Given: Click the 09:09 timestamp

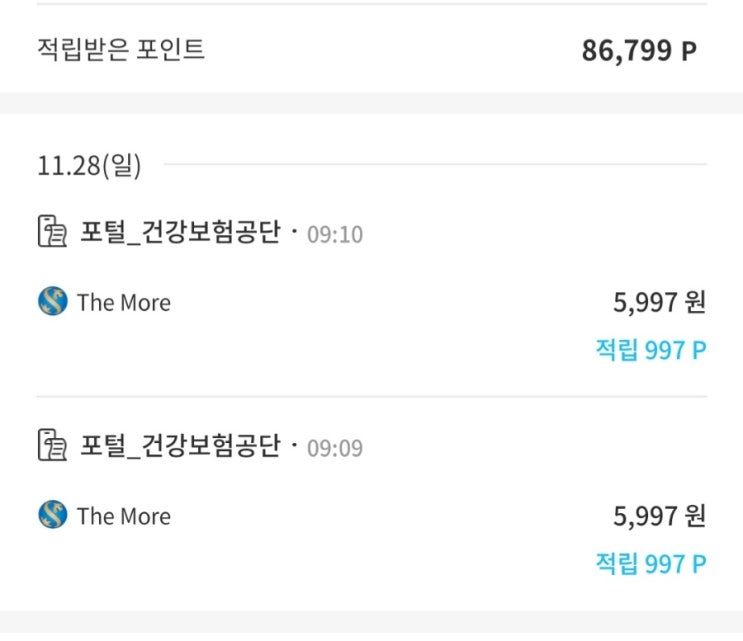Looking at the screenshot, I should coord(335,448).
